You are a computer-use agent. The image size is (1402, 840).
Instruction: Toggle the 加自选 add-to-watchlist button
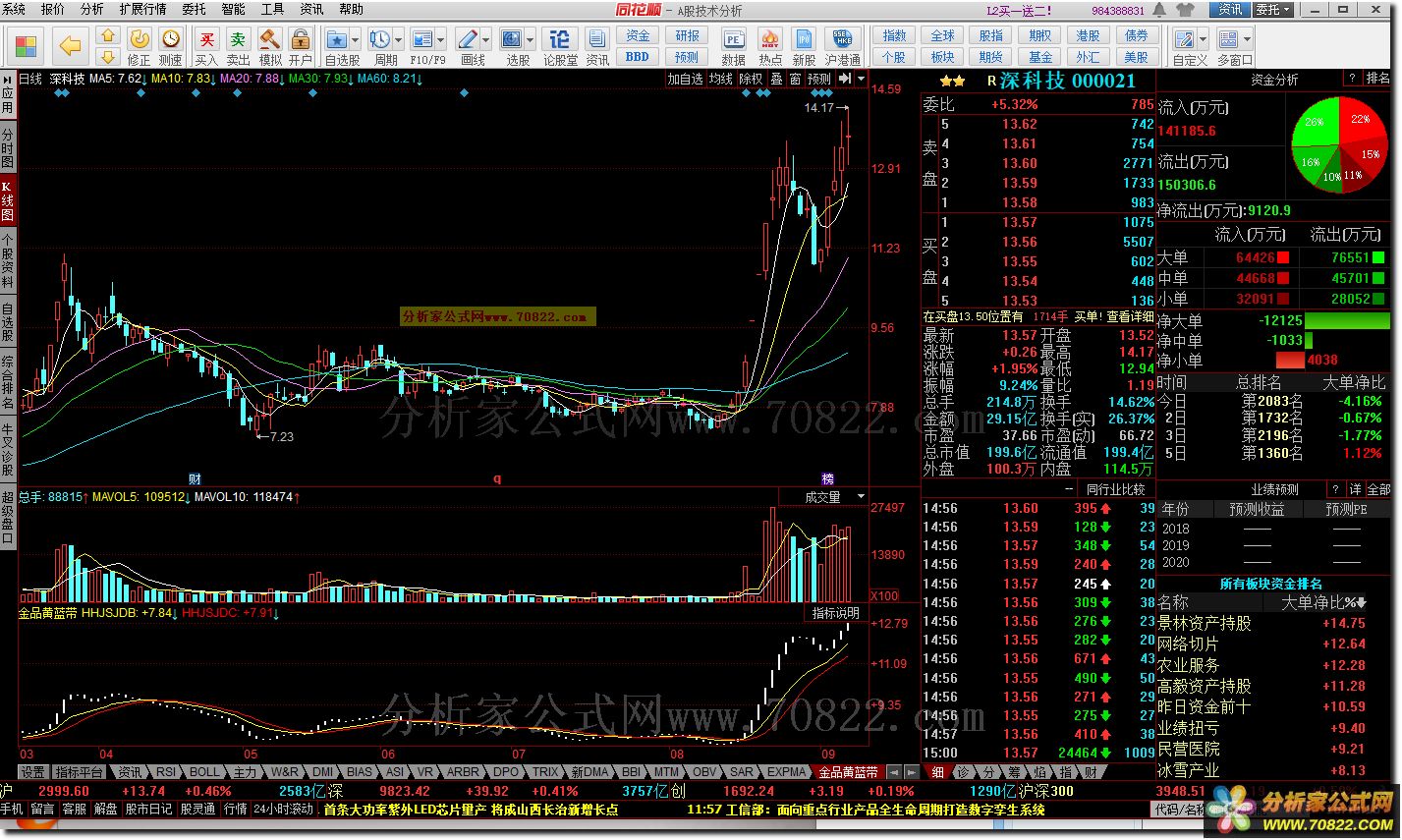(x=686, y=79)
